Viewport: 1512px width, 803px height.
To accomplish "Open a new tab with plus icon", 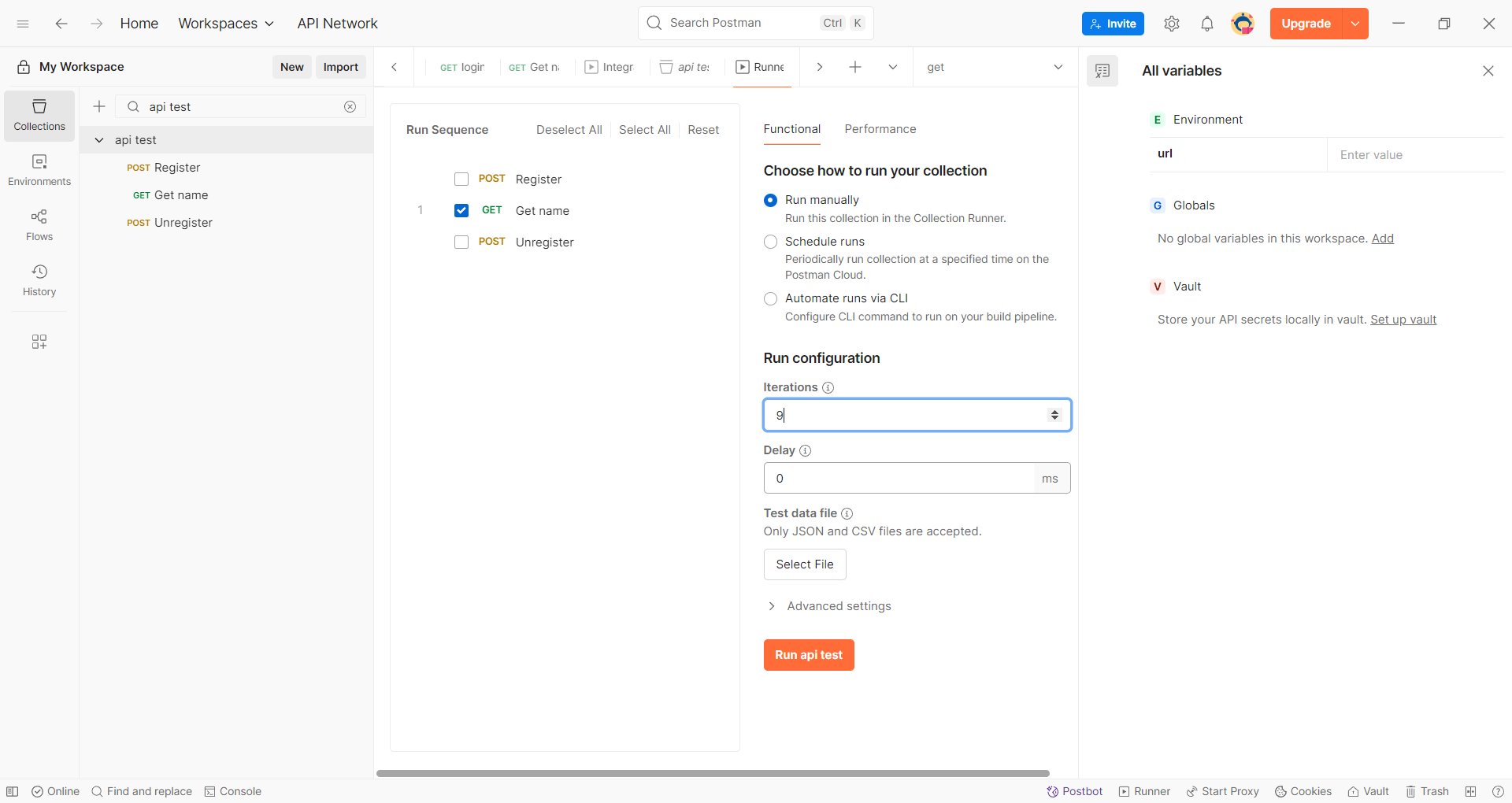I will pyautogui.click(x=855, y=67).
